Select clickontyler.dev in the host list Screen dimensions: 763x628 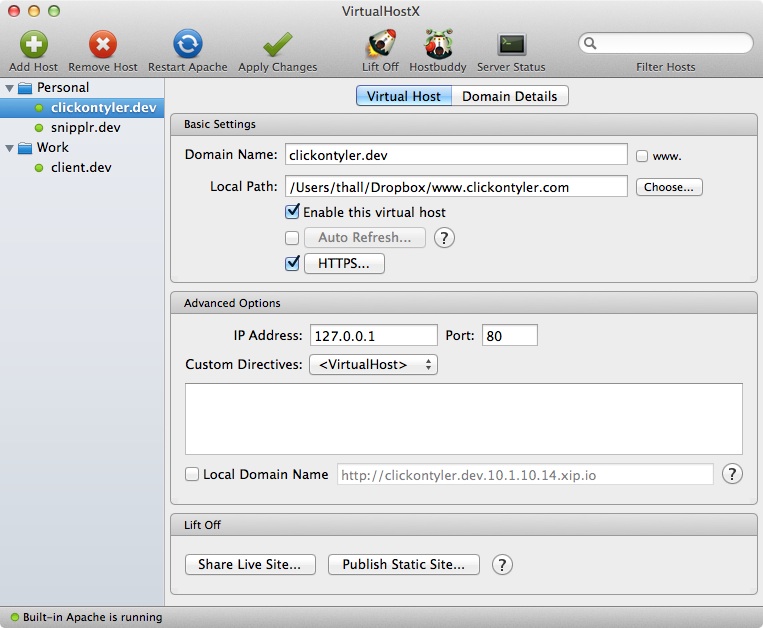pos(82,108)
